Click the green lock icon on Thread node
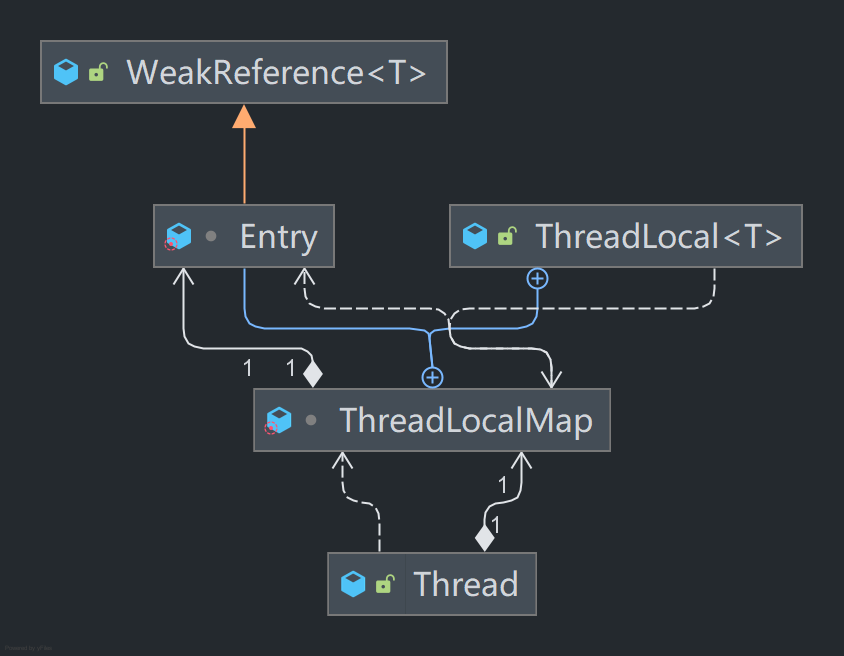Image resolution: width=844 pixels, height=656 pixels. 384,584
